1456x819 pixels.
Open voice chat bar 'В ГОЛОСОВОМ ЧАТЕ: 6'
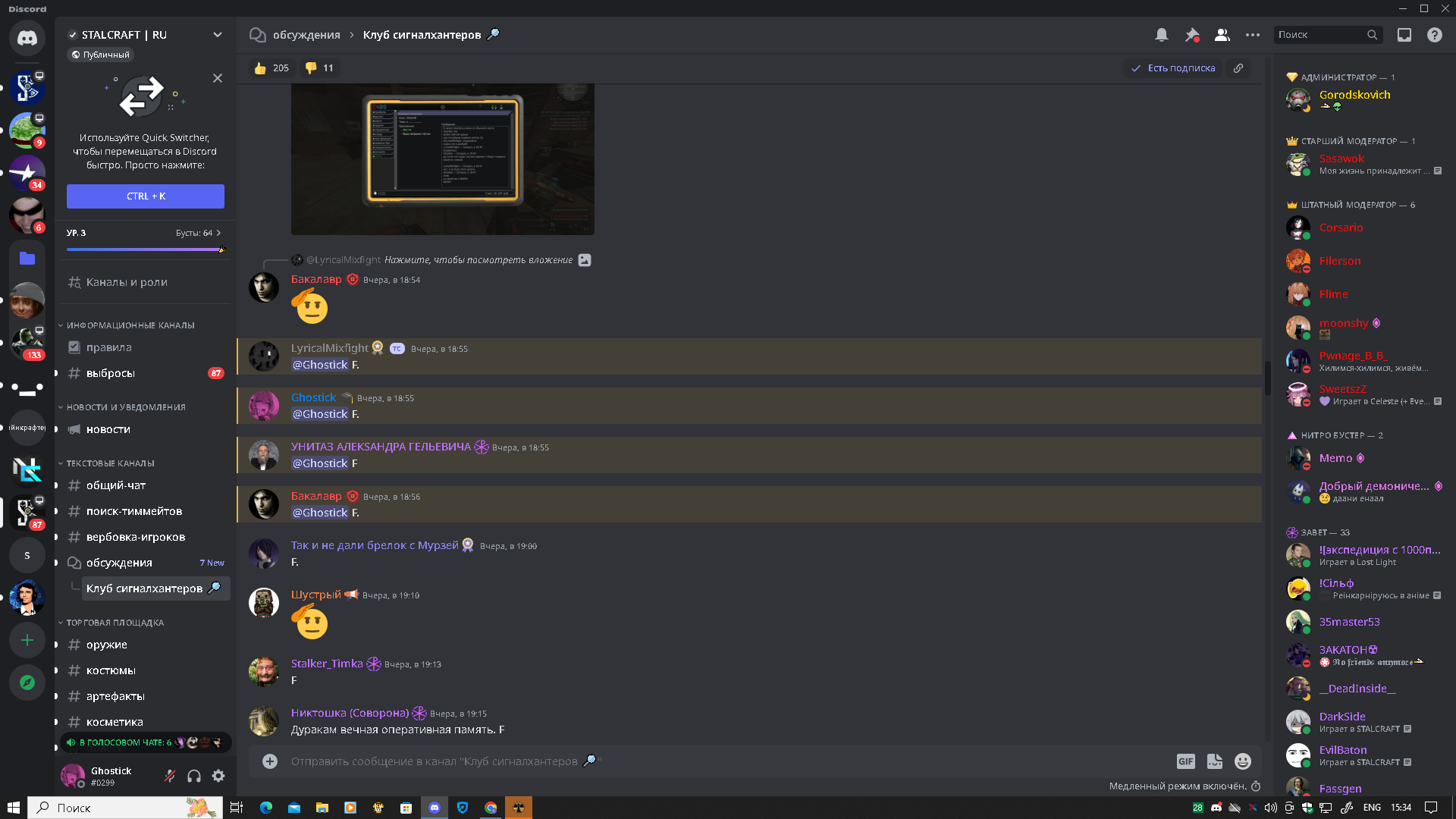(145, 742)
